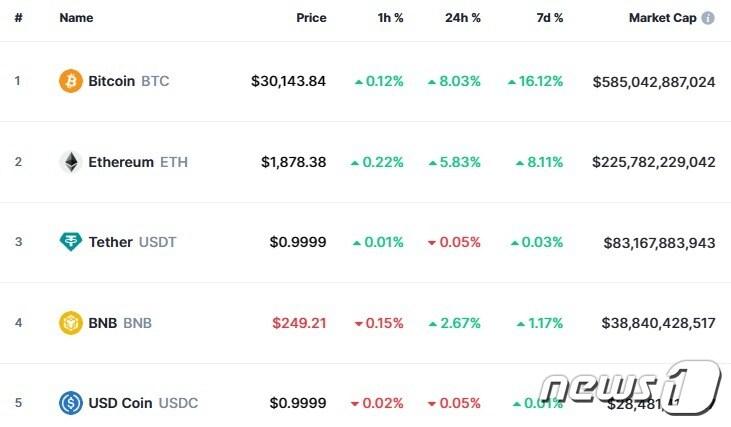This screenshot has height=427, width=731.
Task: Open the Tether USDT coin page
Action: [129, 242]
